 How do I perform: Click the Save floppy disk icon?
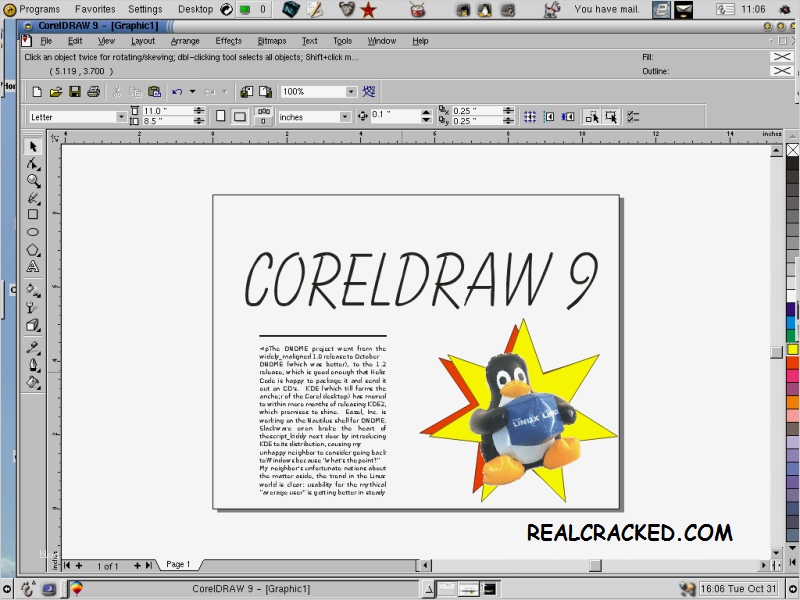click(x=75, y=92)
